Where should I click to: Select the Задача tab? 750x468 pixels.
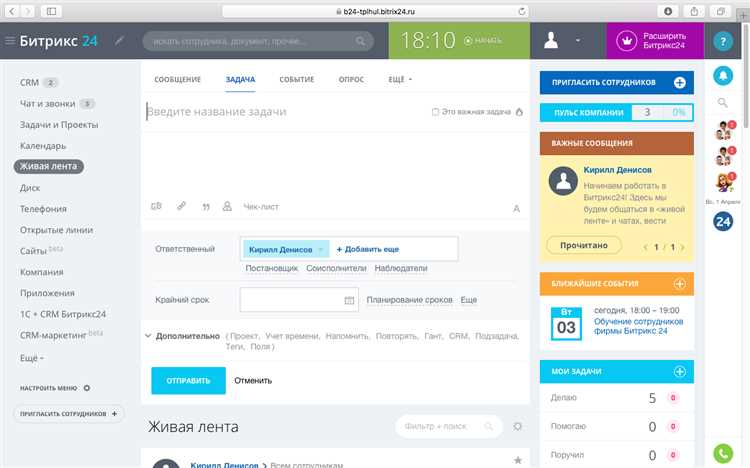click(x=240, y=79)
